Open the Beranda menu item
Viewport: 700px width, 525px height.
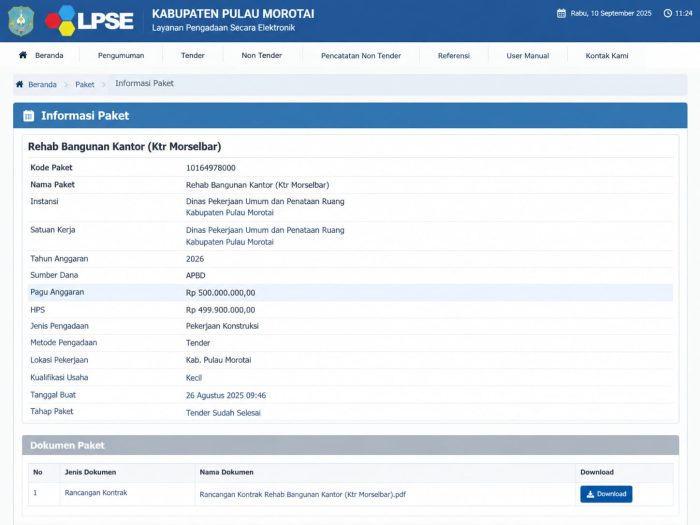click(49, 55)
